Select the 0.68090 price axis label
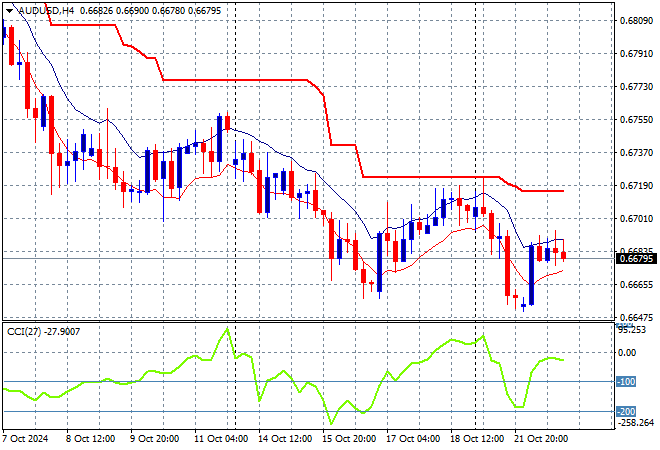 tap(636, 21)
